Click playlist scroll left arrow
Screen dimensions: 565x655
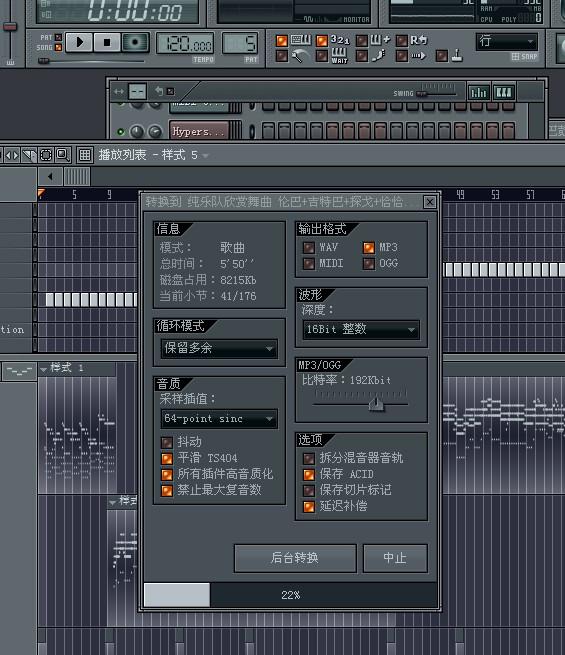click(x=50, y=177)
